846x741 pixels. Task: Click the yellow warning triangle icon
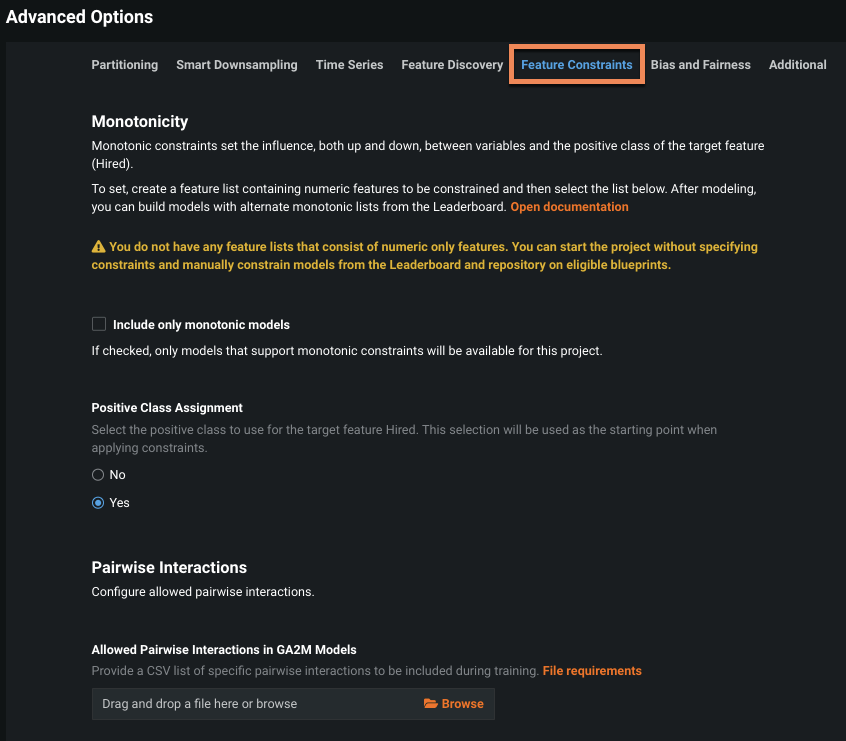(x=98, y=247)
